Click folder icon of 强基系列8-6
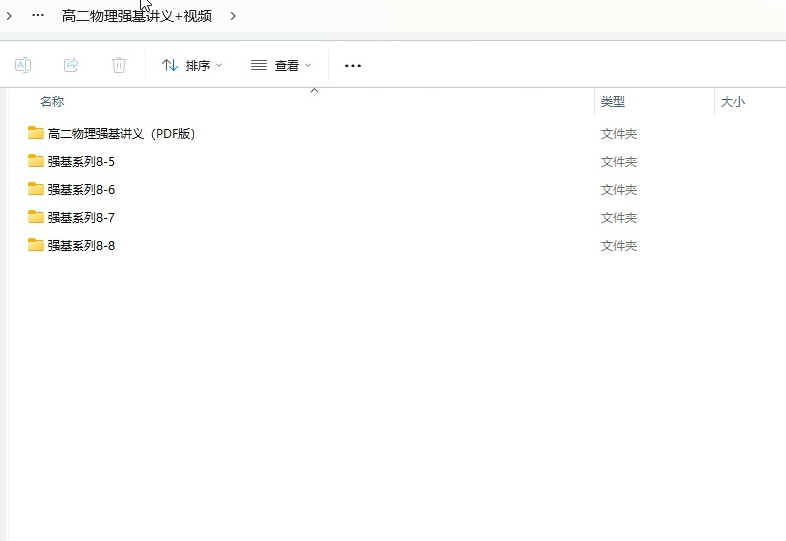This screenshot has height=541, width=786. tap(36, 189)
